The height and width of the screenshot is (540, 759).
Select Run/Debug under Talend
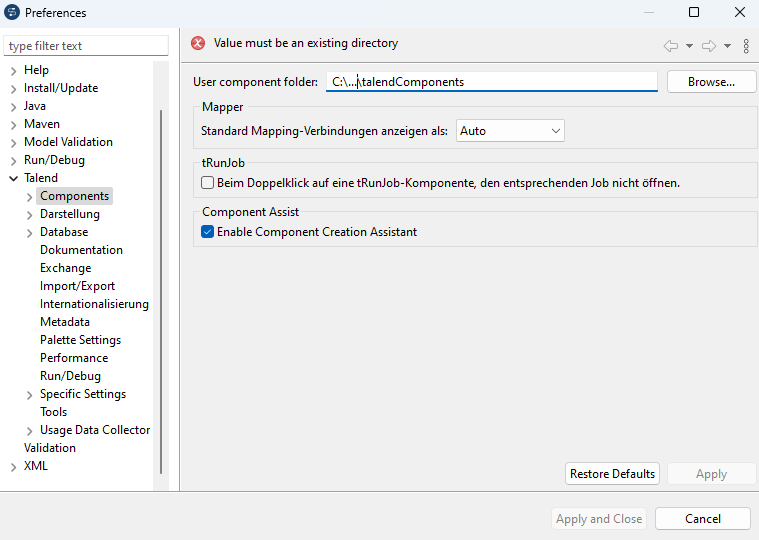point(70,375)
